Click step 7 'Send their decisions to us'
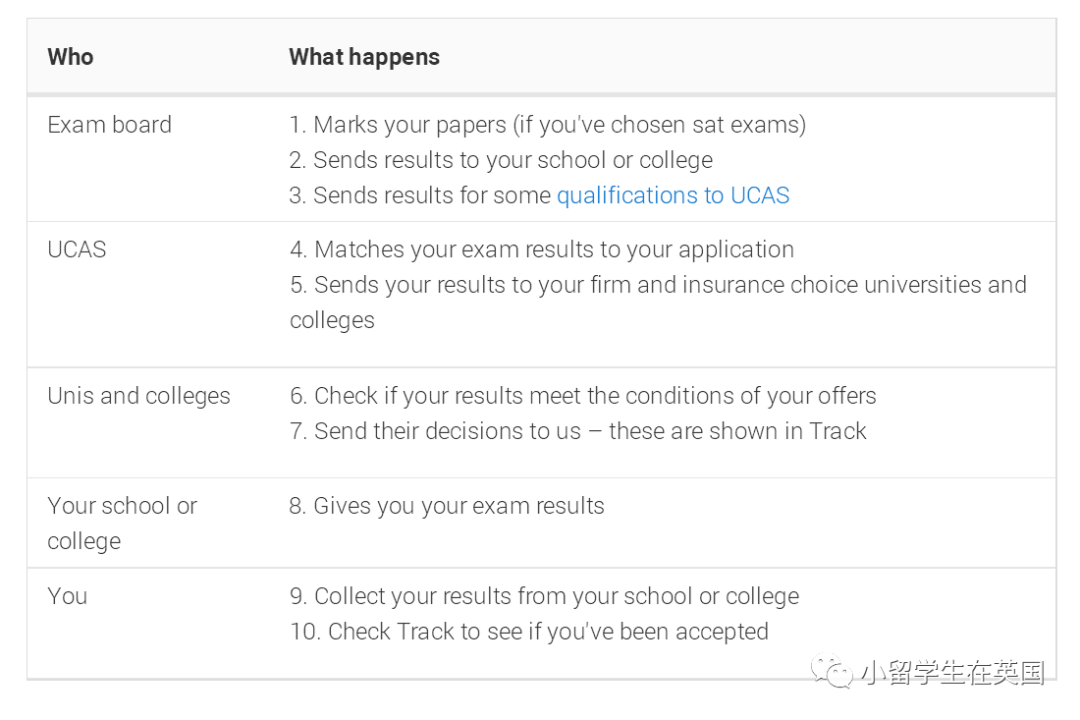This screenshot has width=1080, height=720. 578,431
